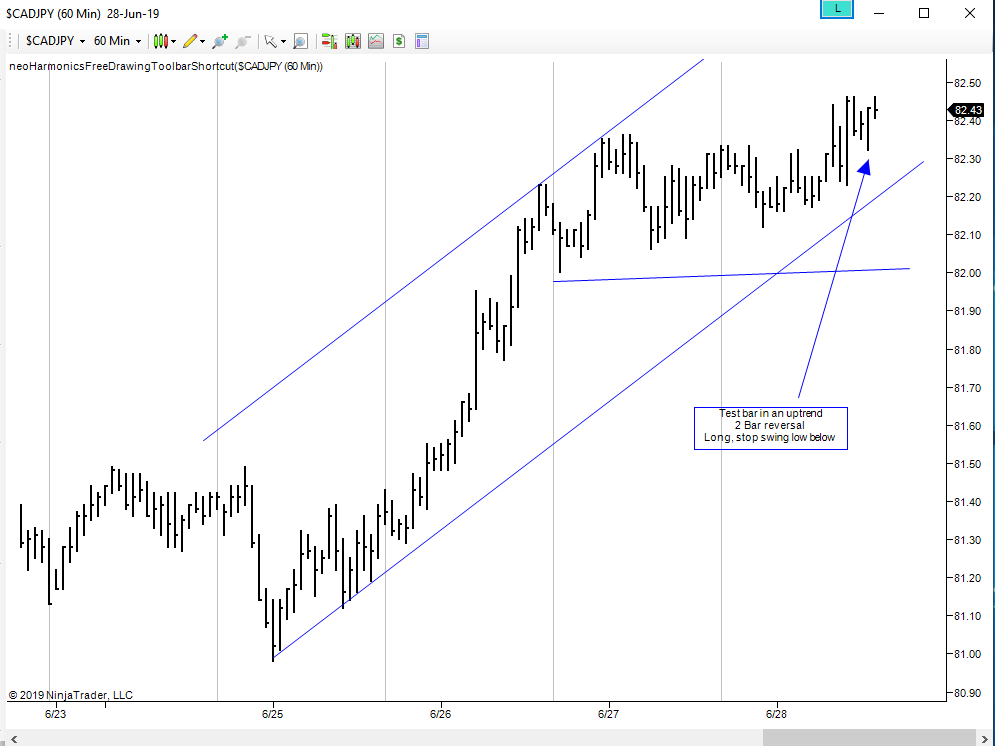Click the zoom frame magnifier icon

tap(301, 41)
